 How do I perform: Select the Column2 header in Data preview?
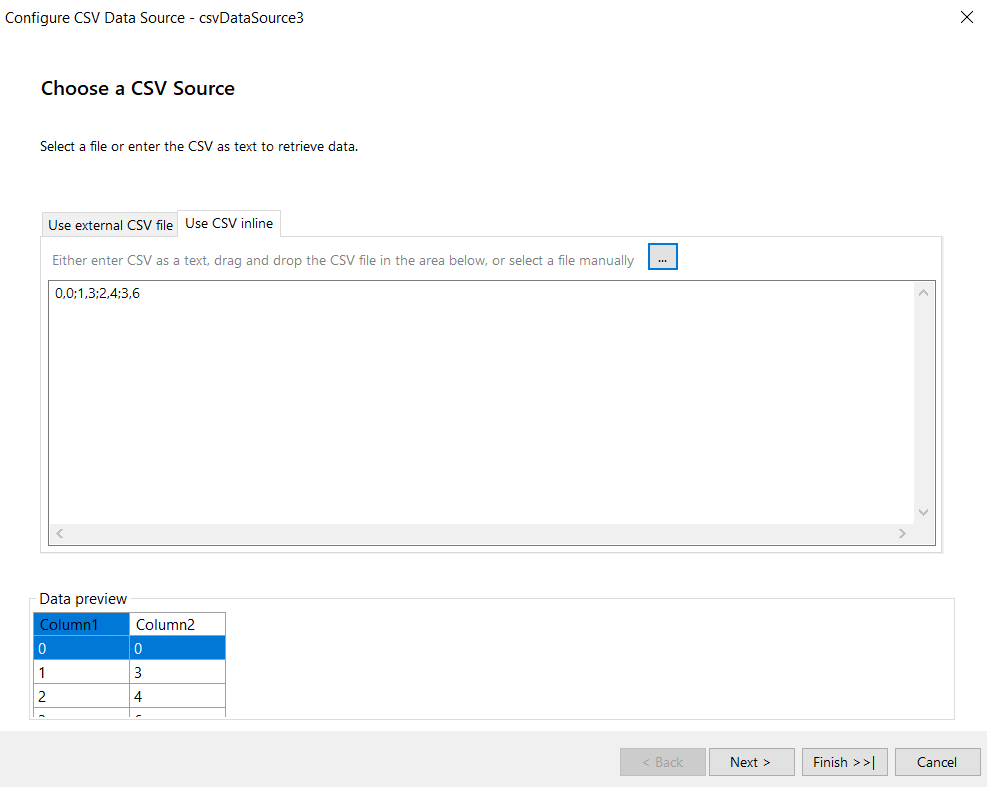point(177,624)
